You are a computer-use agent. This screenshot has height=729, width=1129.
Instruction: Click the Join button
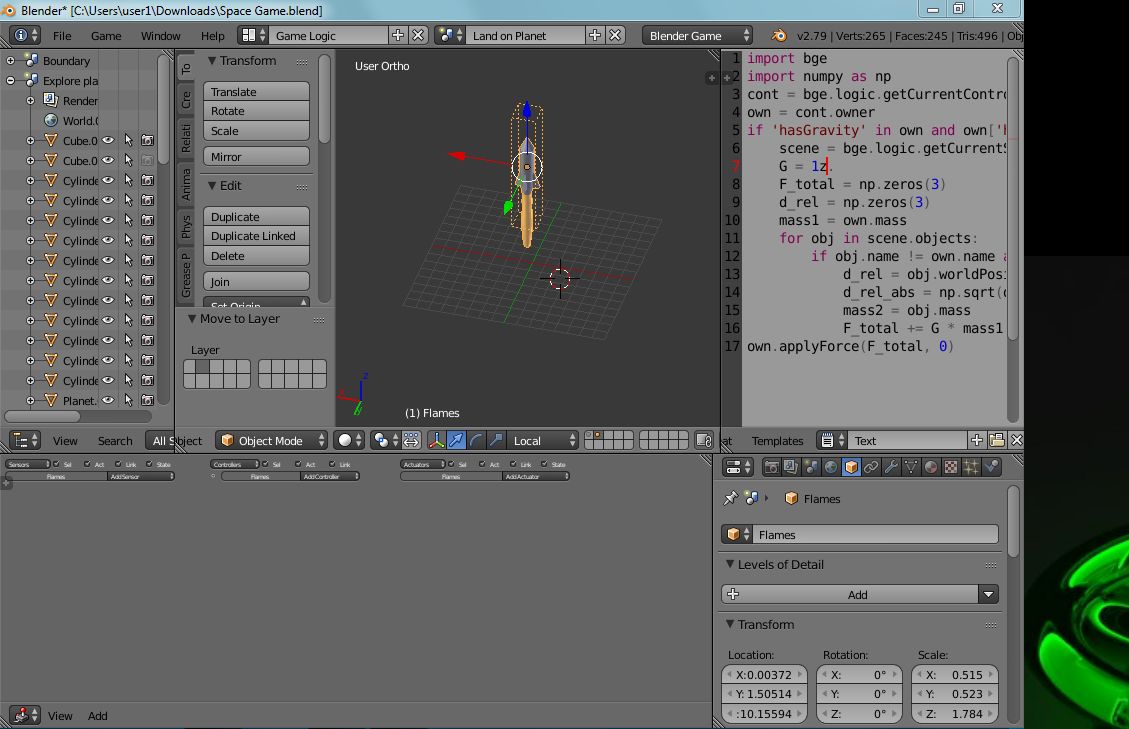[x=256, y=282]
